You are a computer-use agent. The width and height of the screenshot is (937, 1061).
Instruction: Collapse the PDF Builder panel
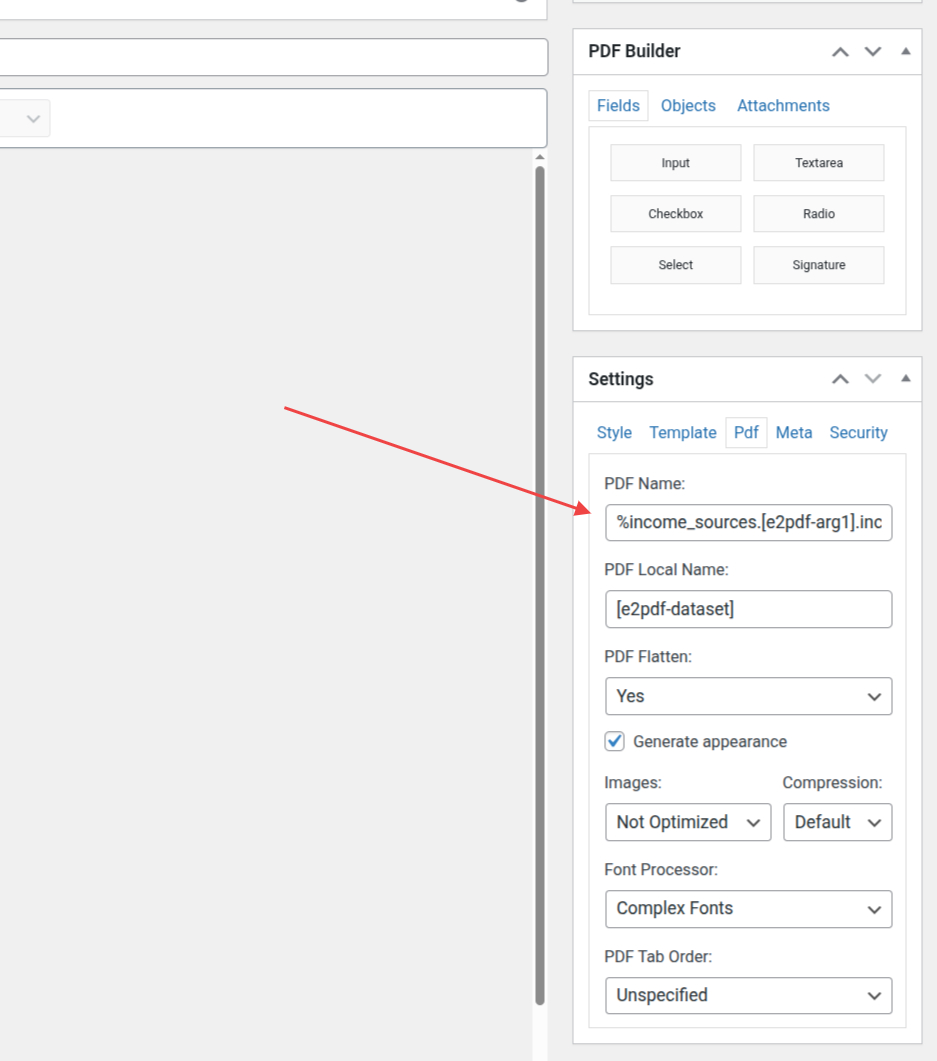coord(905,51)
